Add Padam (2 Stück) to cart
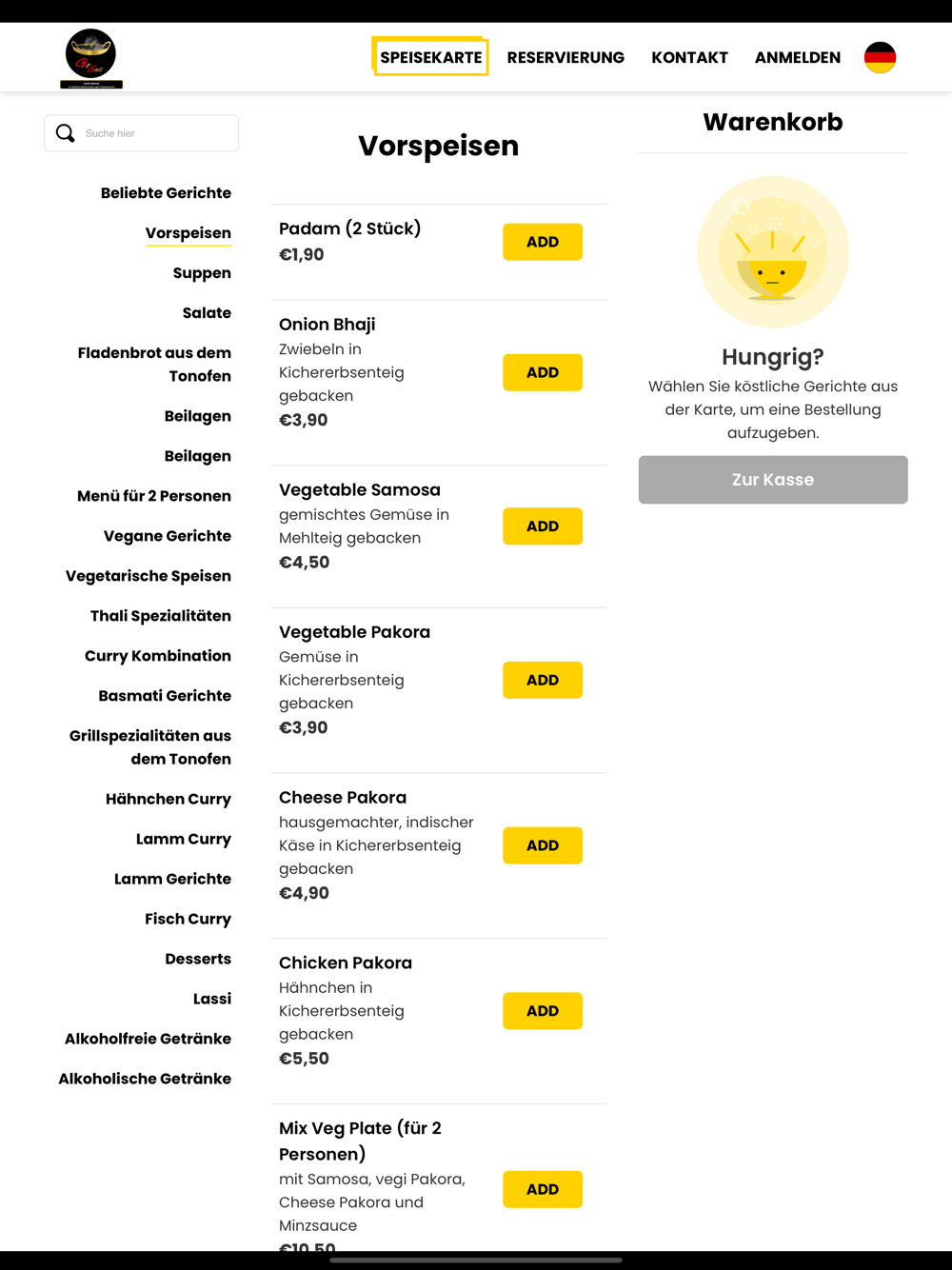952x1270 pixels. point(542,242)
